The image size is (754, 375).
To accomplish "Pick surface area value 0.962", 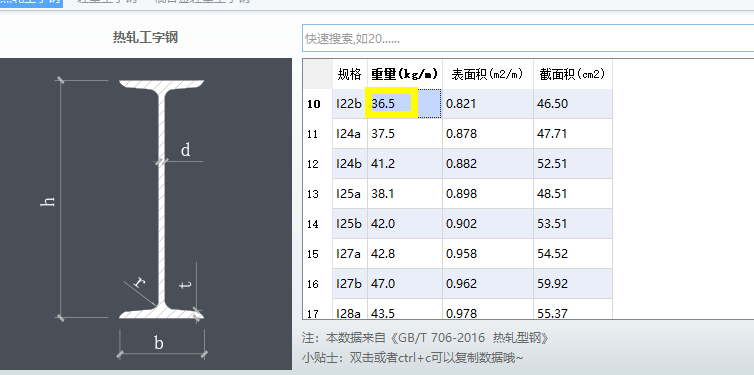I will [488, 284].
